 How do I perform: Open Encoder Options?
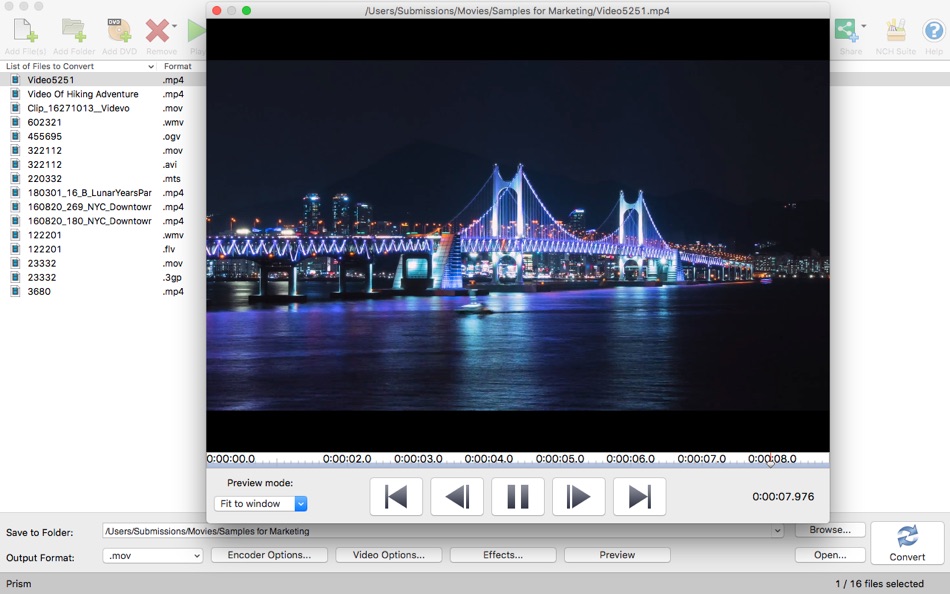pos(268,557)
